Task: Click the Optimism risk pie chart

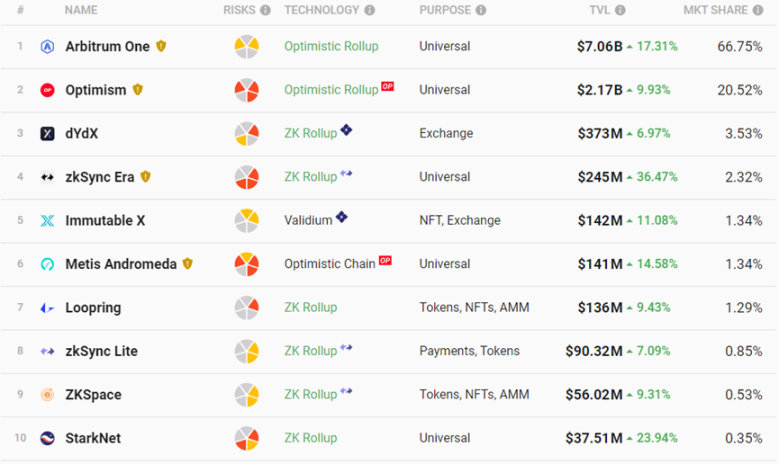Action: pos(247,90)
